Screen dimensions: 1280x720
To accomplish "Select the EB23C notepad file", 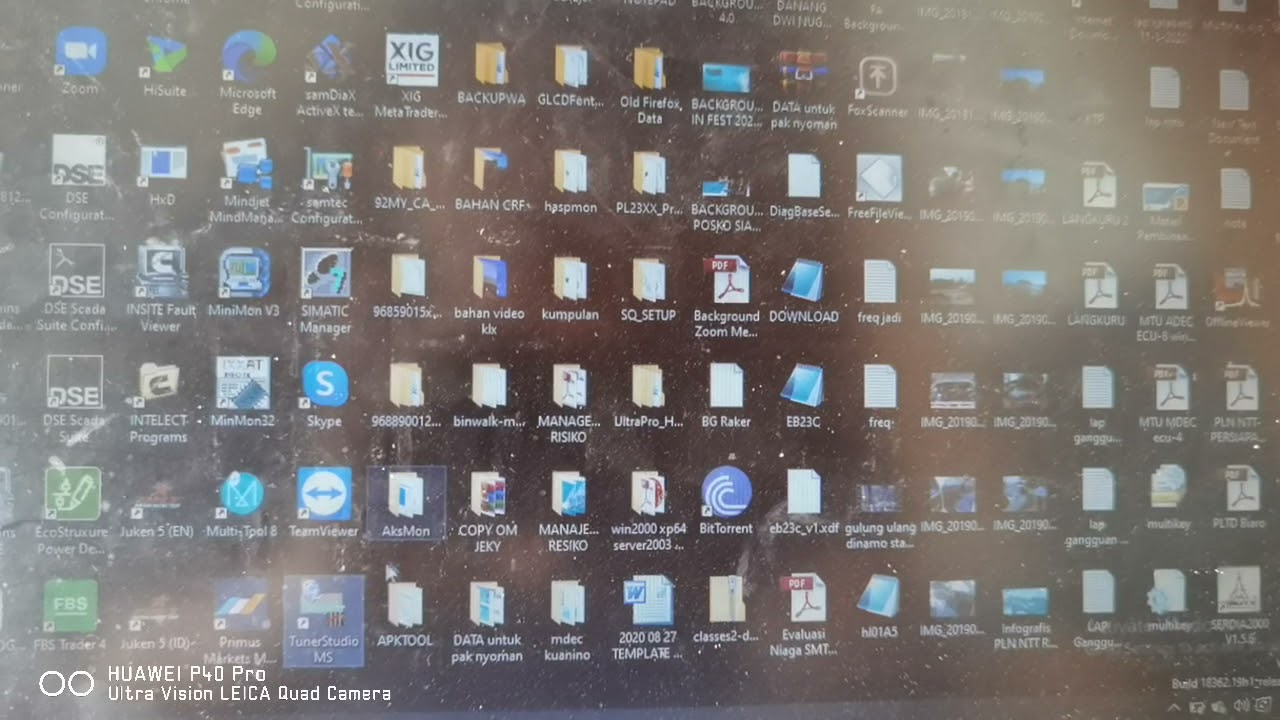I will click(803, 396).
